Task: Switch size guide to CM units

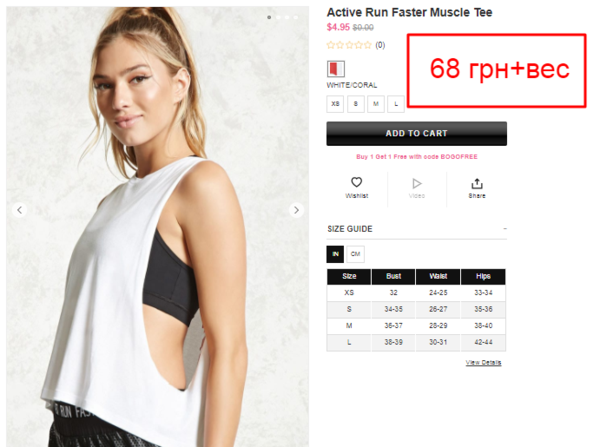Action: tap(355, 254)
